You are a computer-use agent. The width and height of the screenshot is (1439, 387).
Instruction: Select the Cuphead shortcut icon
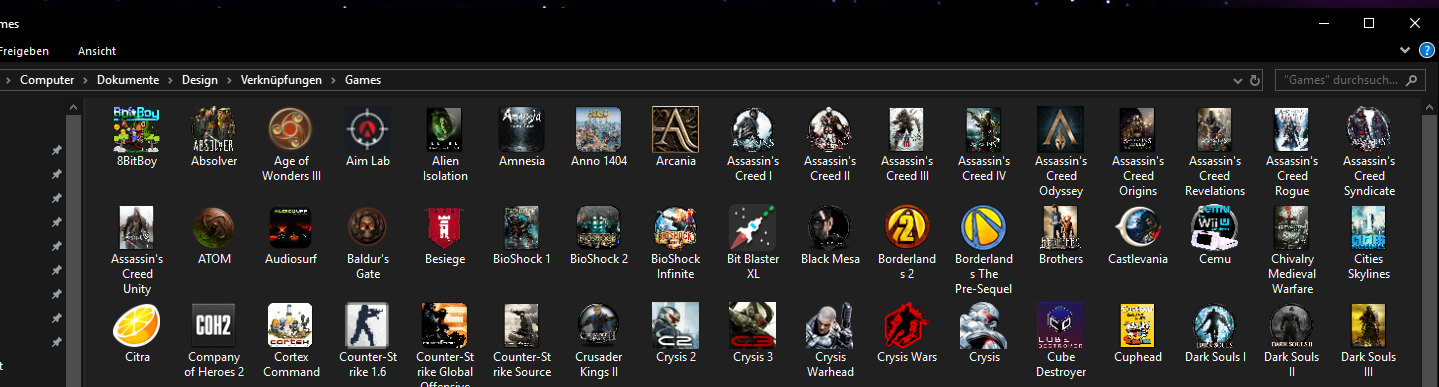click(x=1138, y=326)
